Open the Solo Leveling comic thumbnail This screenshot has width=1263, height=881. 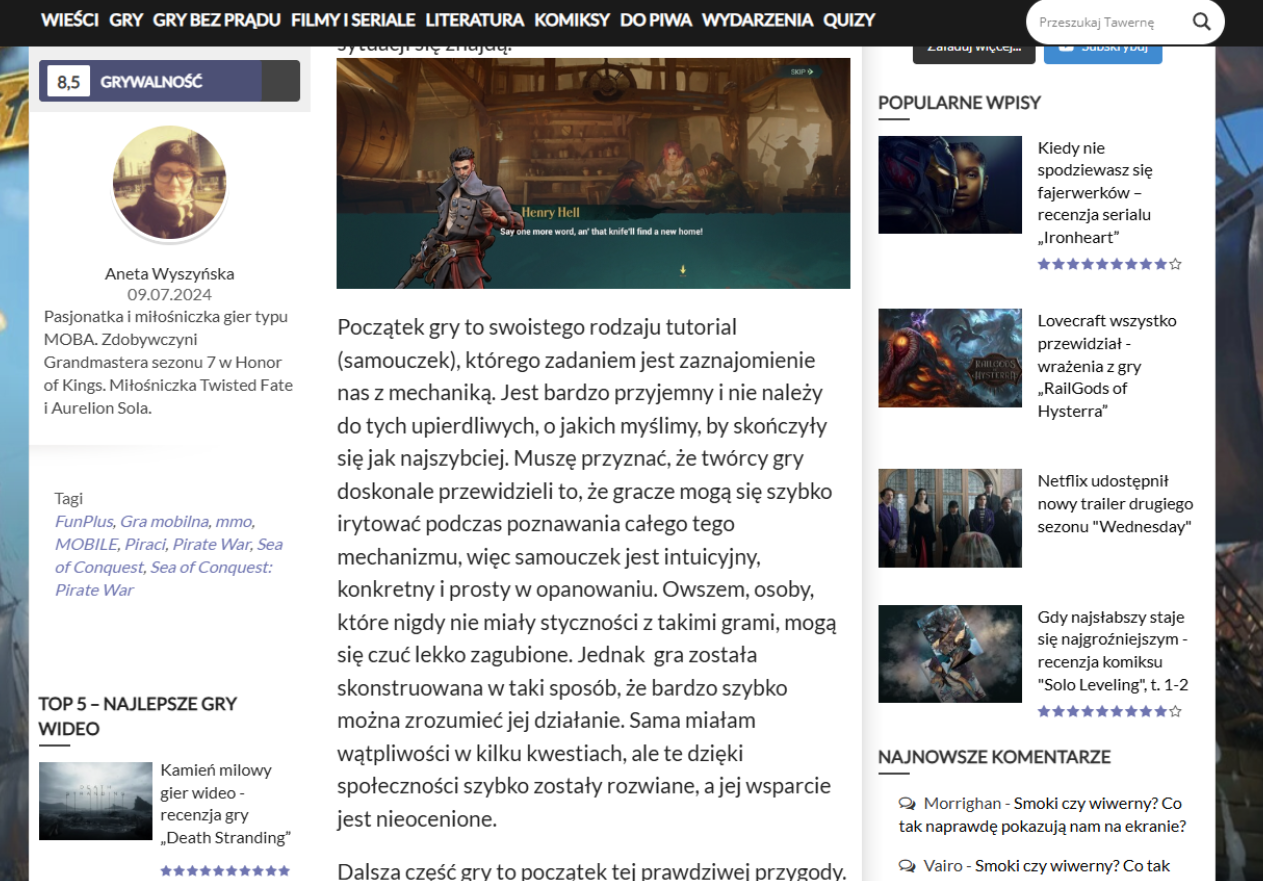coord(950,654)
